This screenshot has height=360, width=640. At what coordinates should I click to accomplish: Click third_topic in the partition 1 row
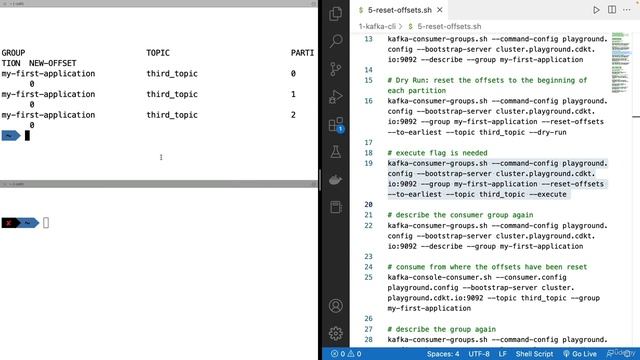coord(172,94)
